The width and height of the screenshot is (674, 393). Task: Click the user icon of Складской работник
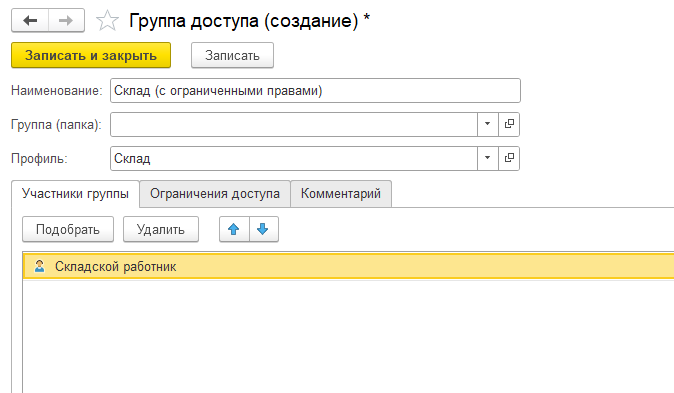coord(40,266)
